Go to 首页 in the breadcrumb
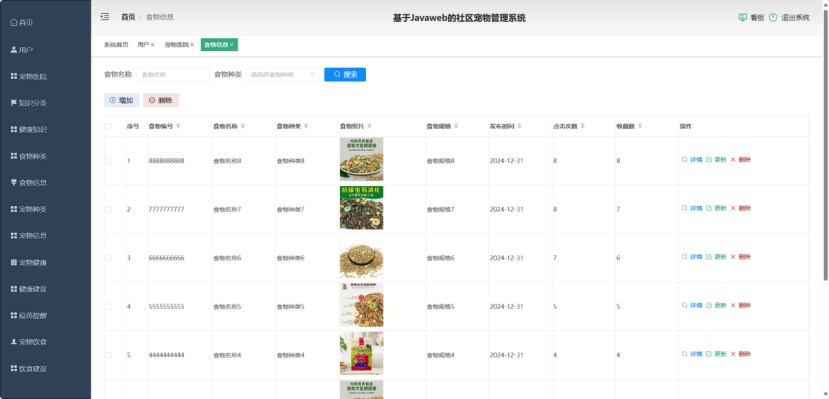This screenshot has height=399, width=829. [x=128, y=17]
